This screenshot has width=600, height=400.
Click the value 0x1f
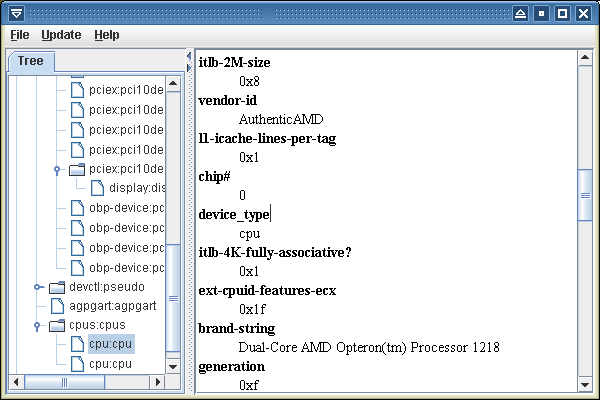click(252, 309)
